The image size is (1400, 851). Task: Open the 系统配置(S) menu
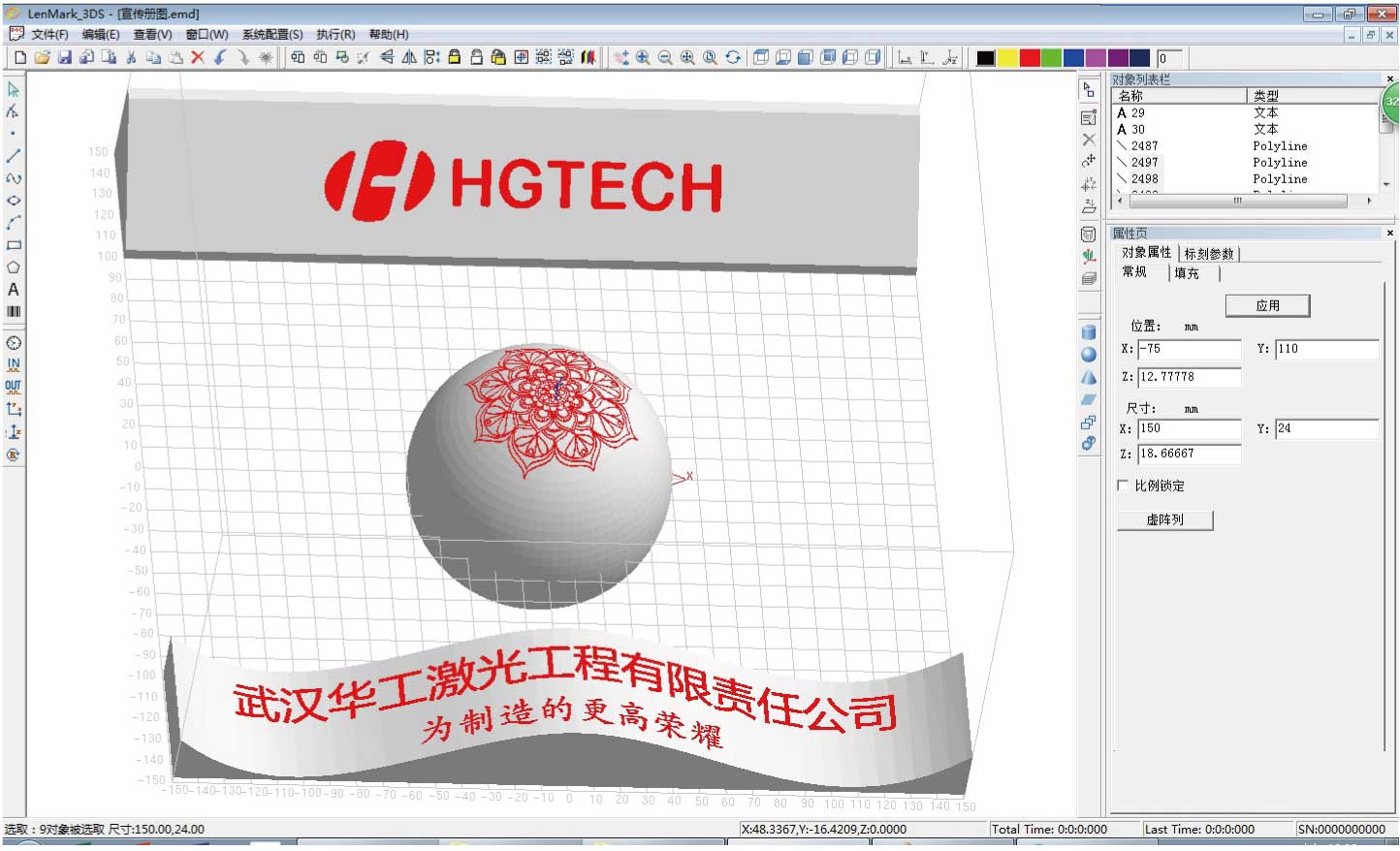272,34
